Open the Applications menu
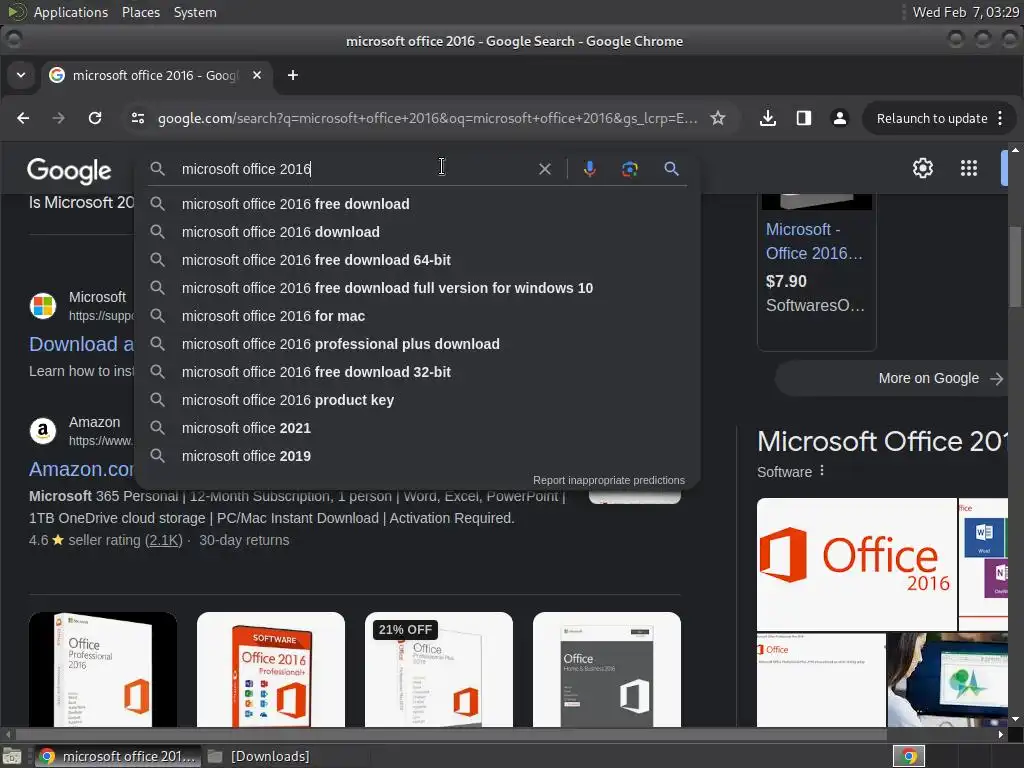The height and width of the screenshot is (768, 1024). point(71,12)
